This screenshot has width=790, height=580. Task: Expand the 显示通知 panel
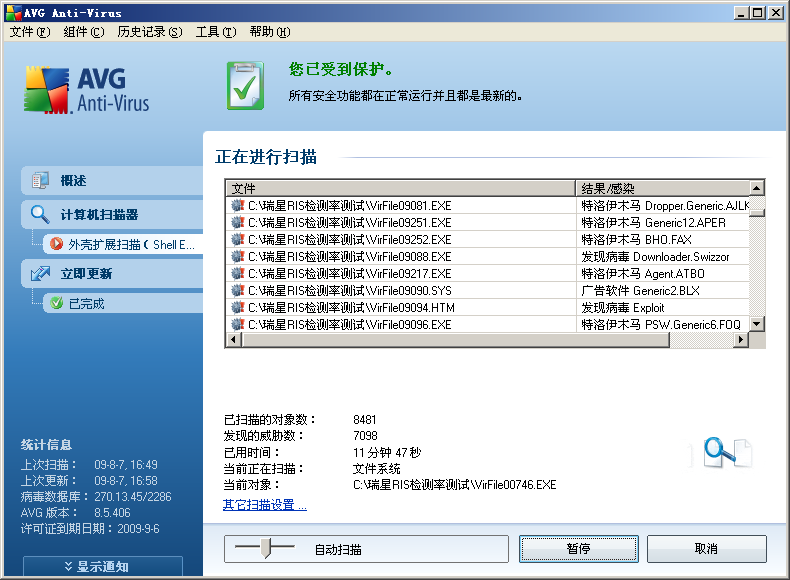coord(103,566)
